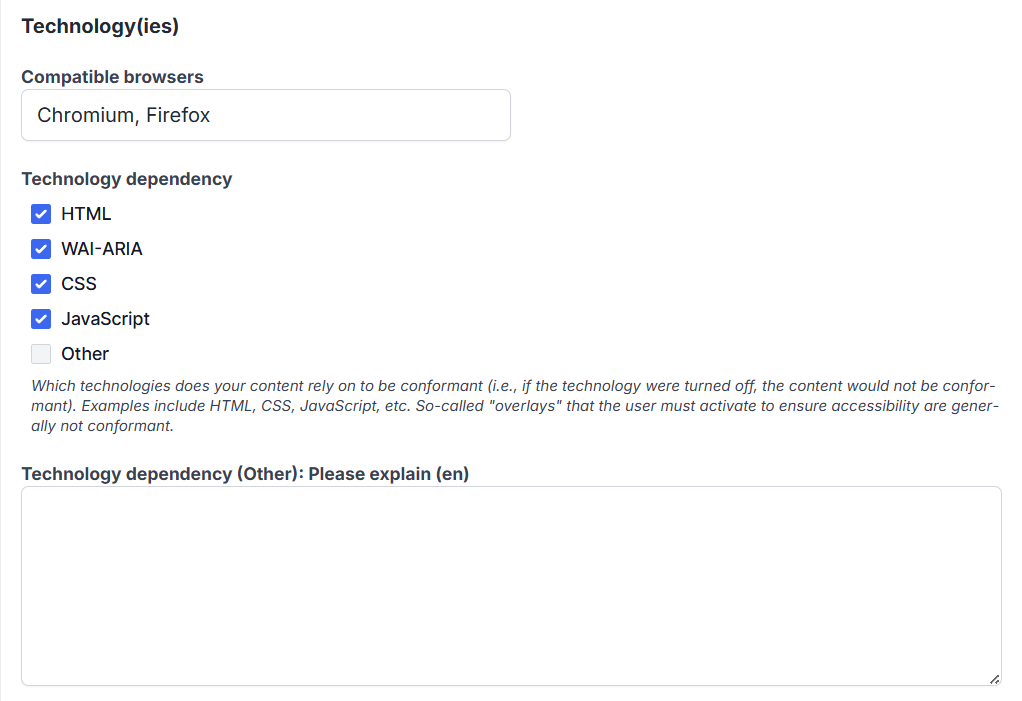
Task: Enable the Other technology checkbox
Action: [41, 354]
